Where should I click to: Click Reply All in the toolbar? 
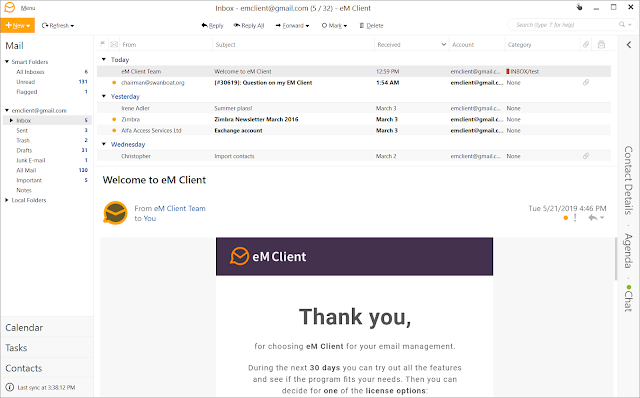249,25
